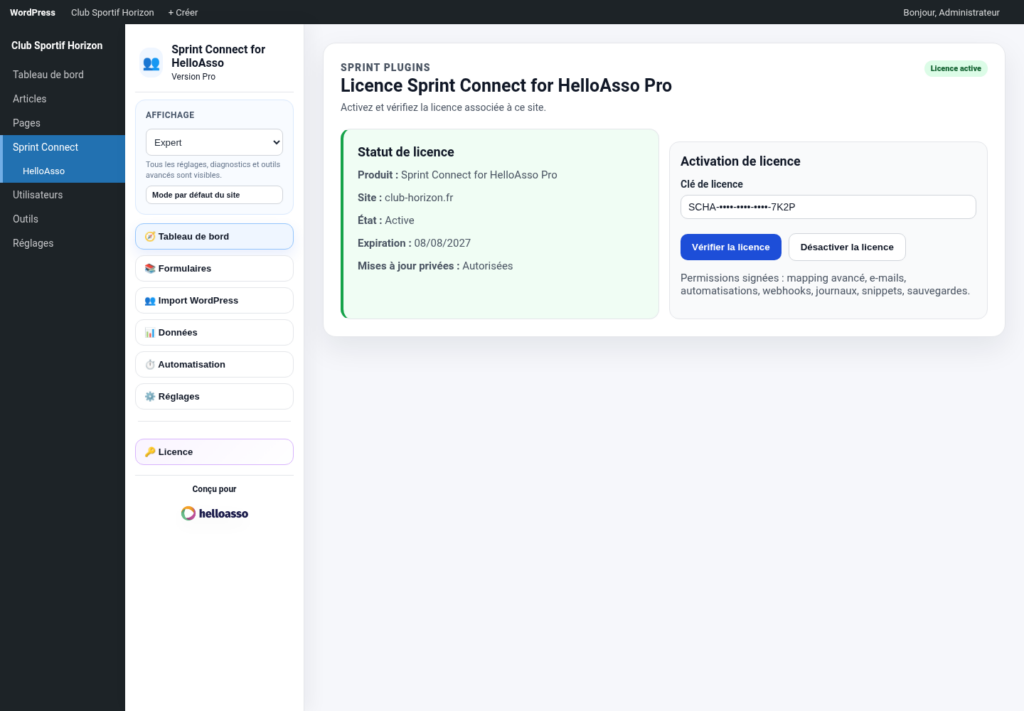Click the Licence active status badge
Image resolution: width=1024 pixels, height=711 pixels.
tap(955, 69)
